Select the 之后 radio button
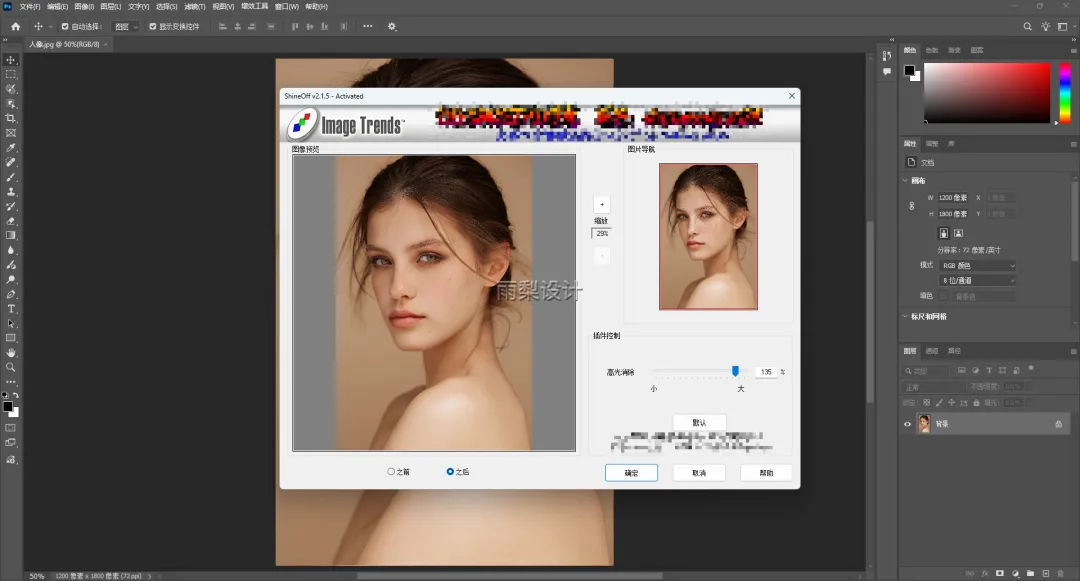The image size is (1080, 581). click(x=450, y=472)
